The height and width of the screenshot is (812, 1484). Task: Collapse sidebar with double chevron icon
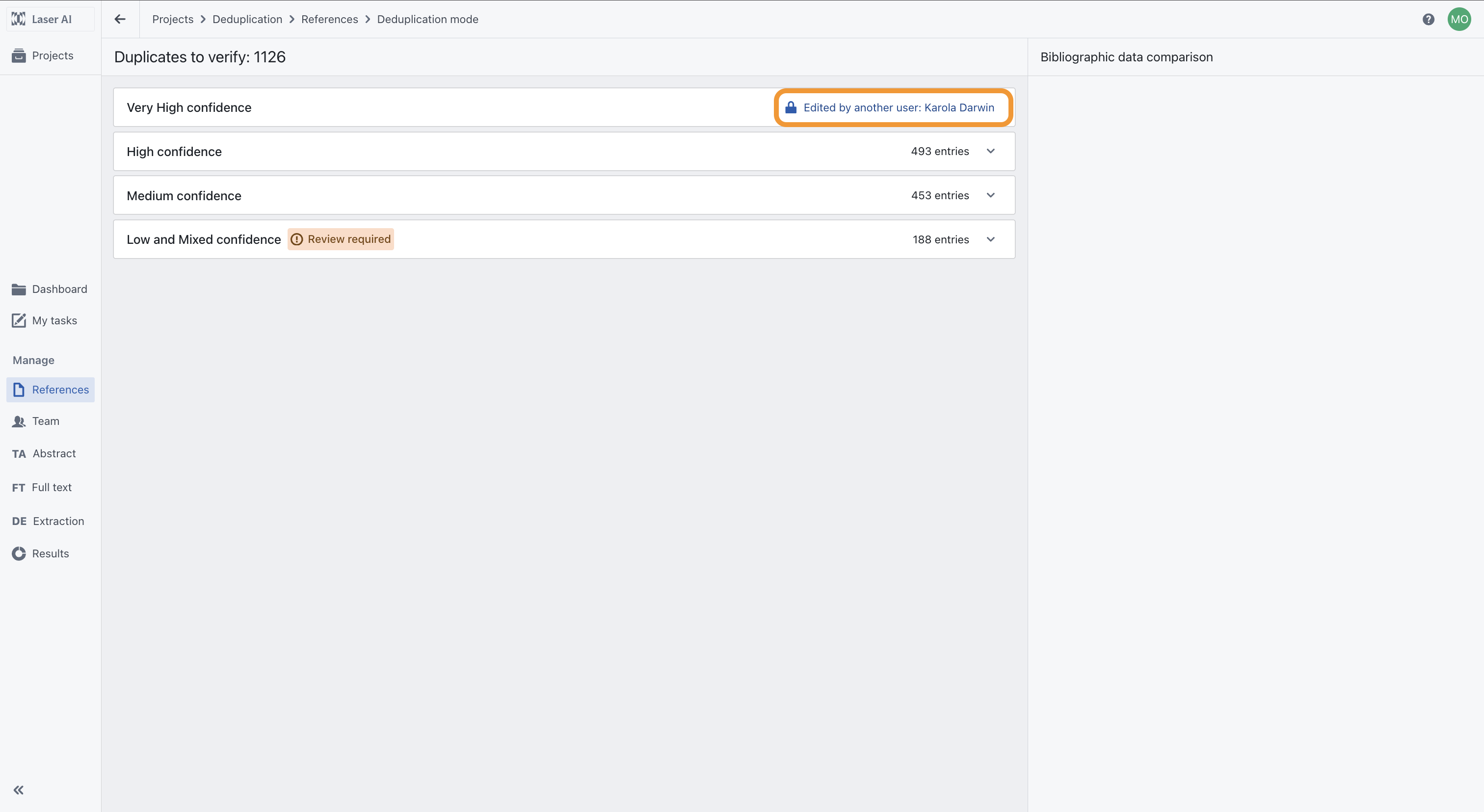tap(19, 790)
